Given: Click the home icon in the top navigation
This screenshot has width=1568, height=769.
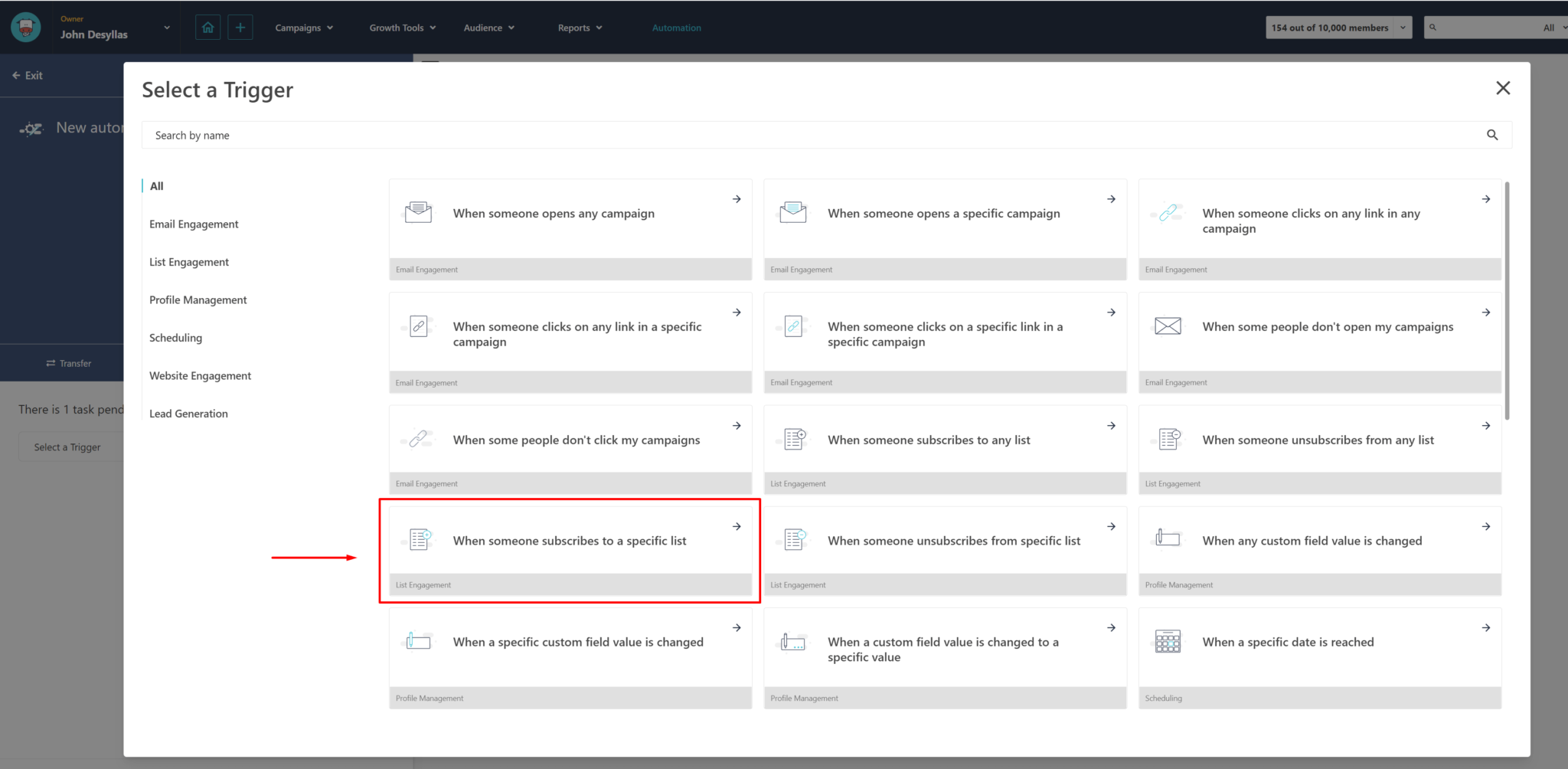Looking at the screenshot, I should (x=207, y=27).
